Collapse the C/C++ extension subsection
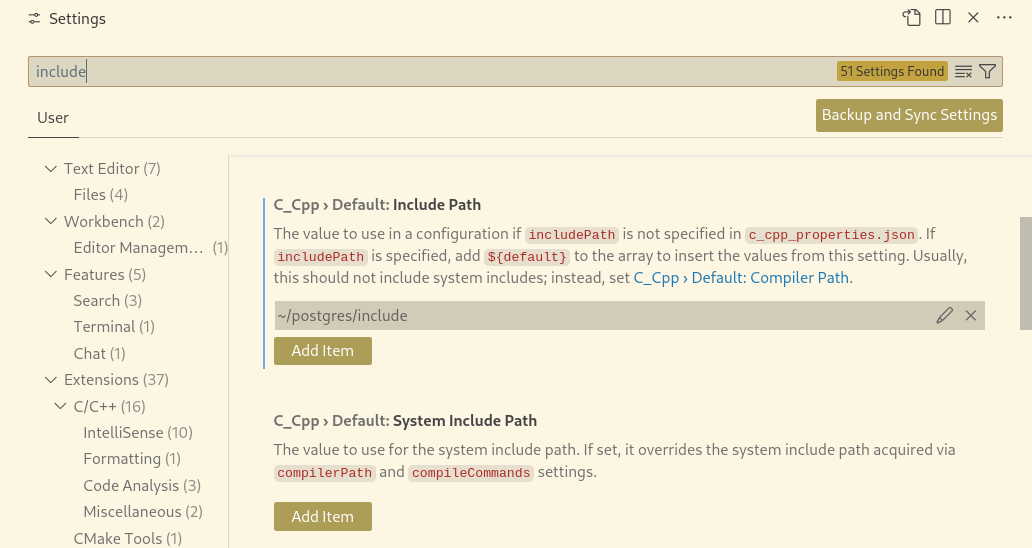 click(61, 406)
